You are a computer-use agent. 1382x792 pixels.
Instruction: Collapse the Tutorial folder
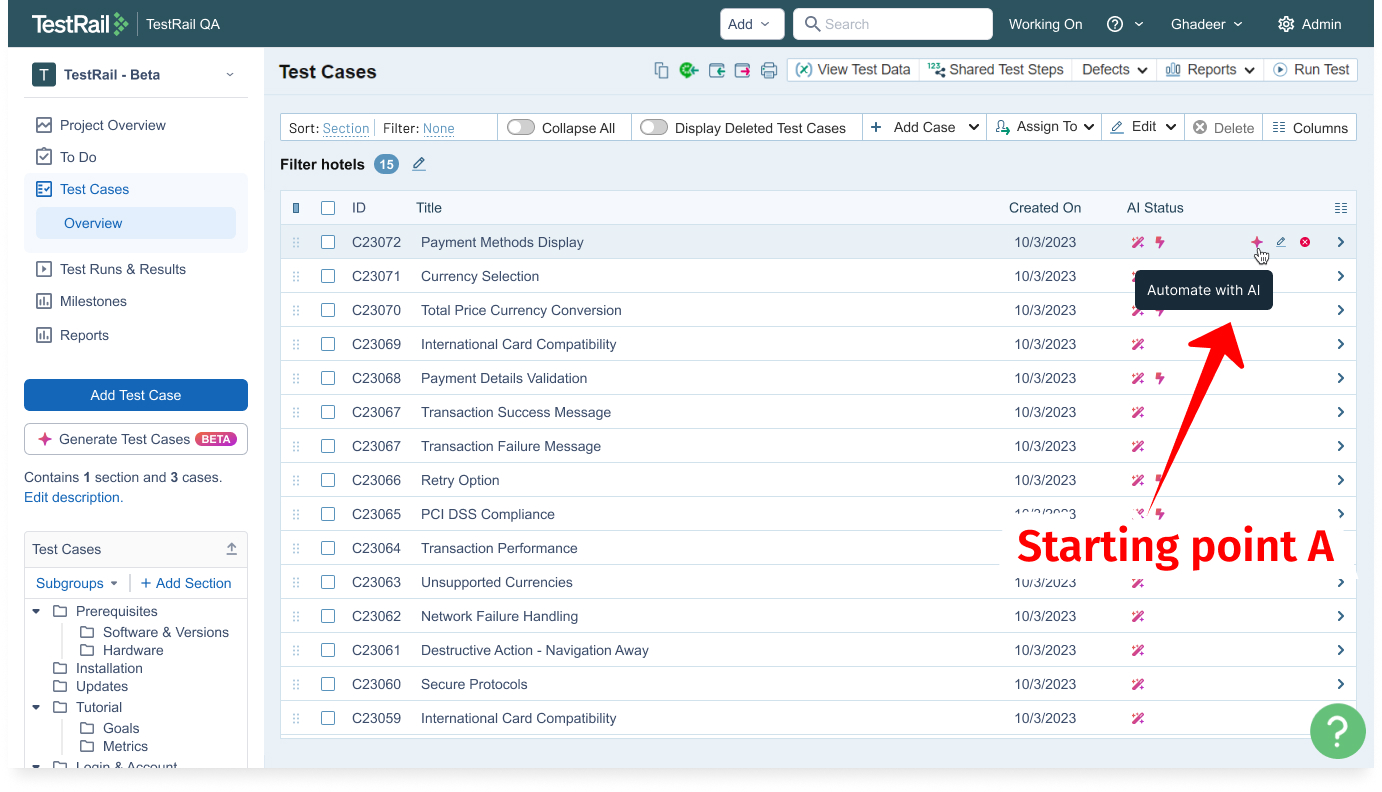click(37, 707)
